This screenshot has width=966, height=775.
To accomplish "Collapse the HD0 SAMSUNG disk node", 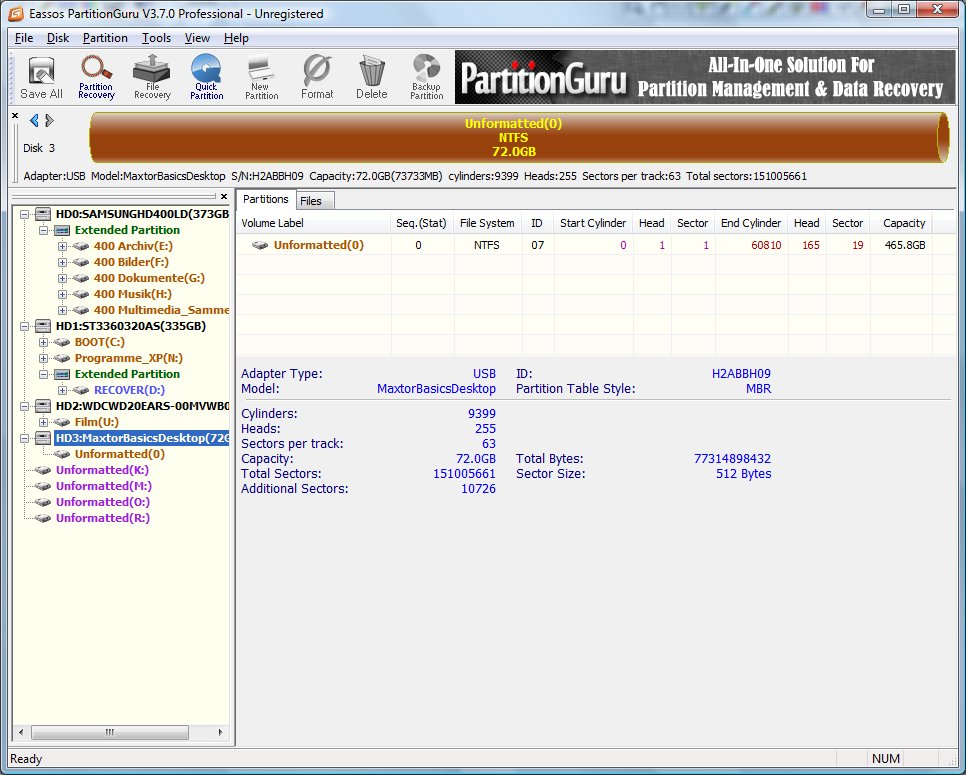I will 25,214.
